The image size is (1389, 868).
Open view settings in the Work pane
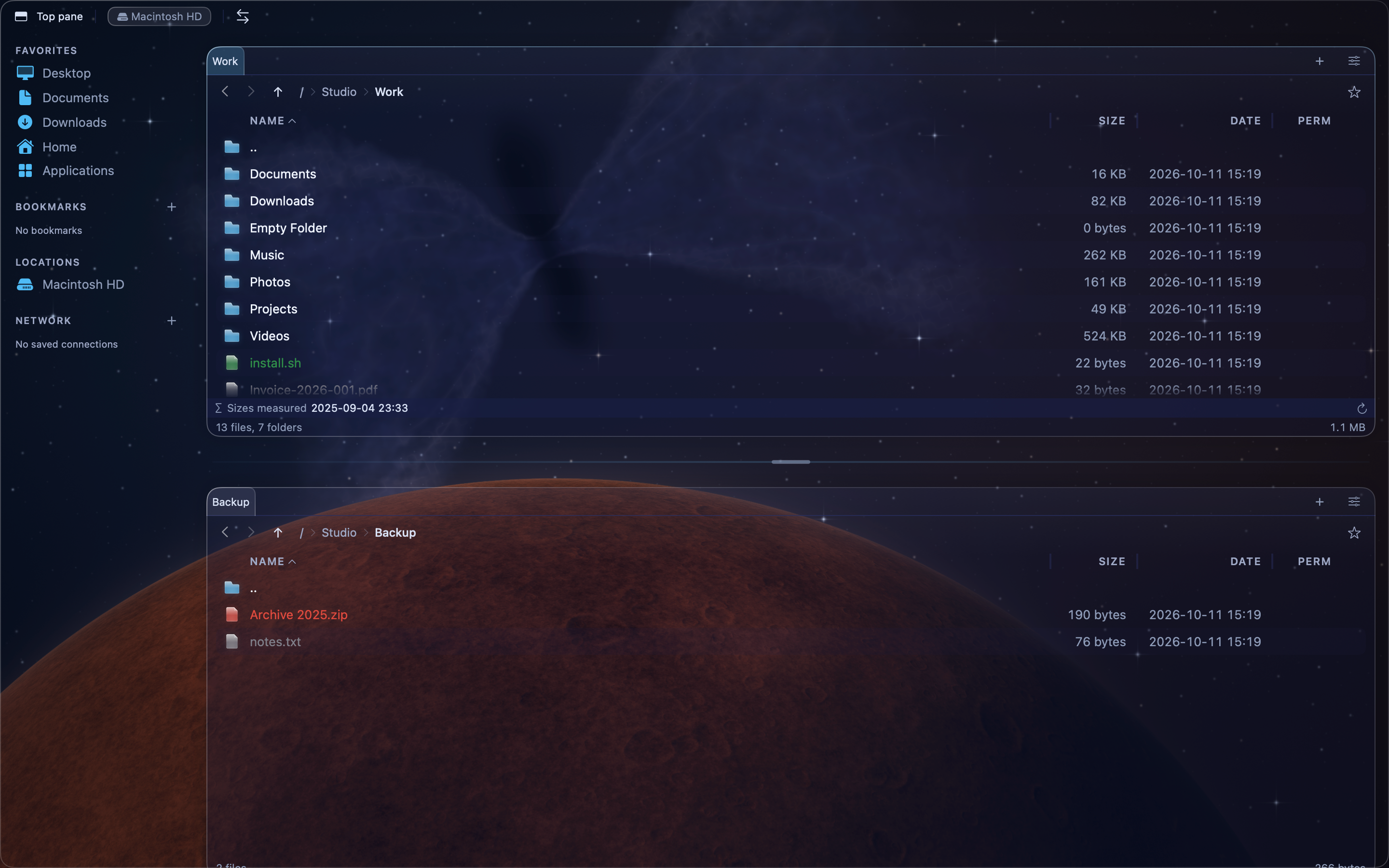pyautogui.click(x=1354, y=61)
